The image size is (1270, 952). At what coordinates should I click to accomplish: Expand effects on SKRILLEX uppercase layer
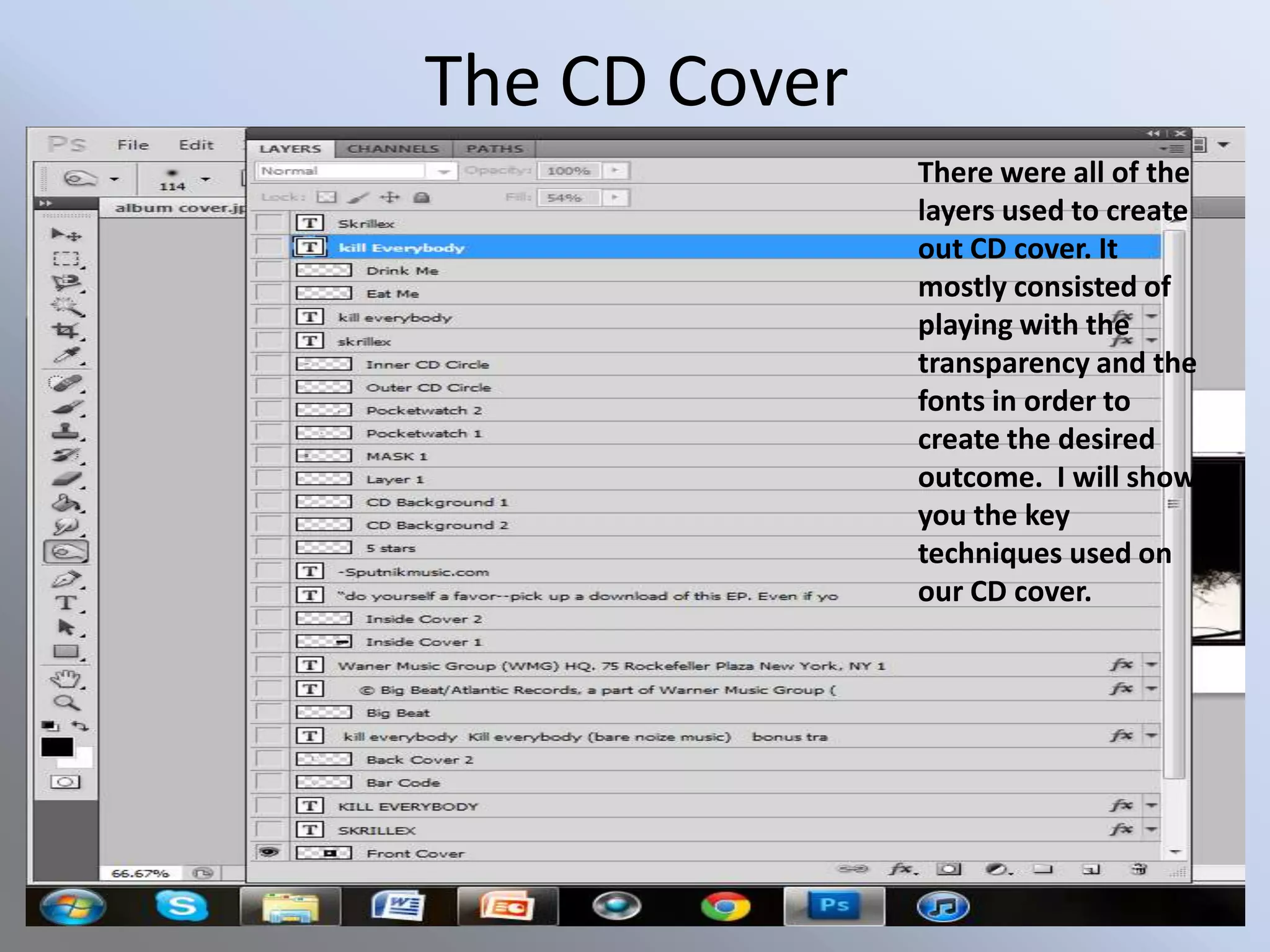click(x=1151, y=829)
